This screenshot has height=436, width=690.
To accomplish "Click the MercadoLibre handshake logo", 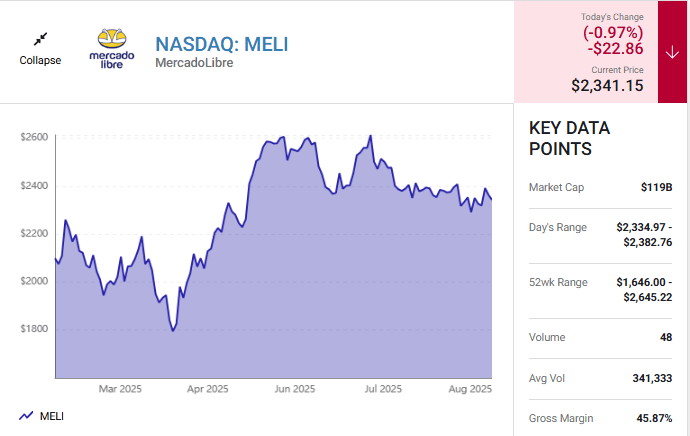I will click(112, 48).
